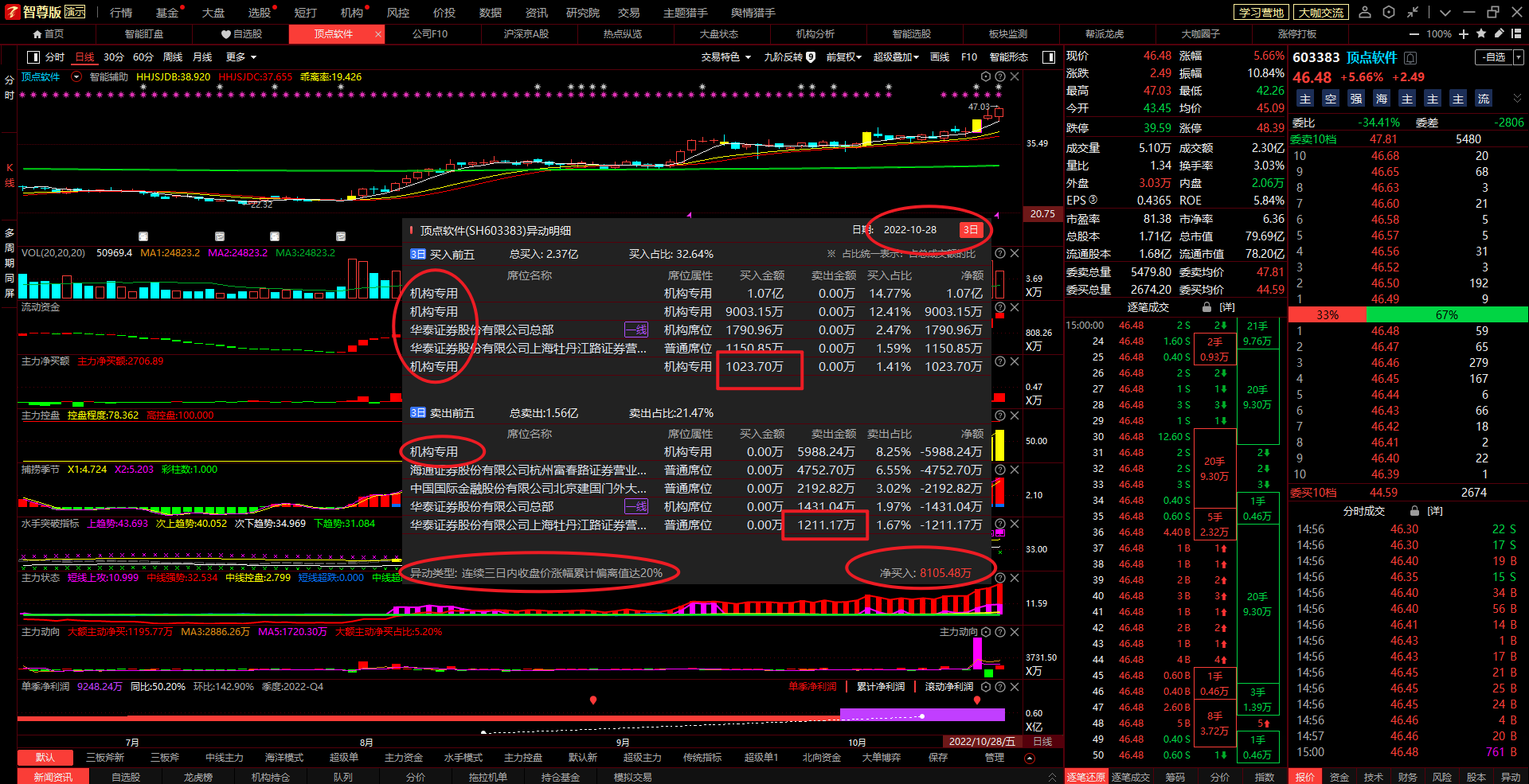Close the main chart indicator with X
1529x784 pixels.
(1015, 77)
